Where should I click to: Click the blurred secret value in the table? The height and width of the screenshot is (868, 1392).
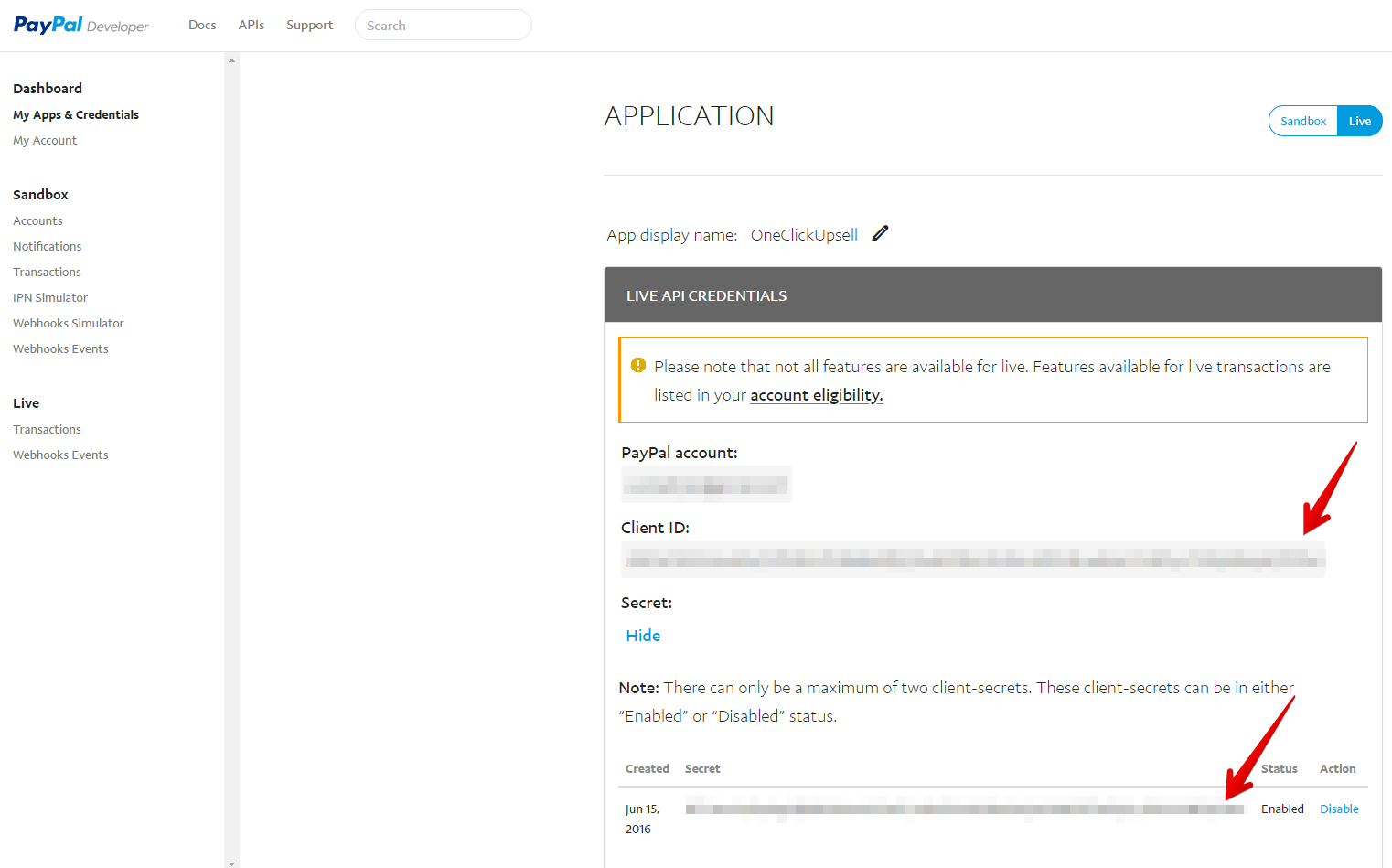[x=965, y=809]
